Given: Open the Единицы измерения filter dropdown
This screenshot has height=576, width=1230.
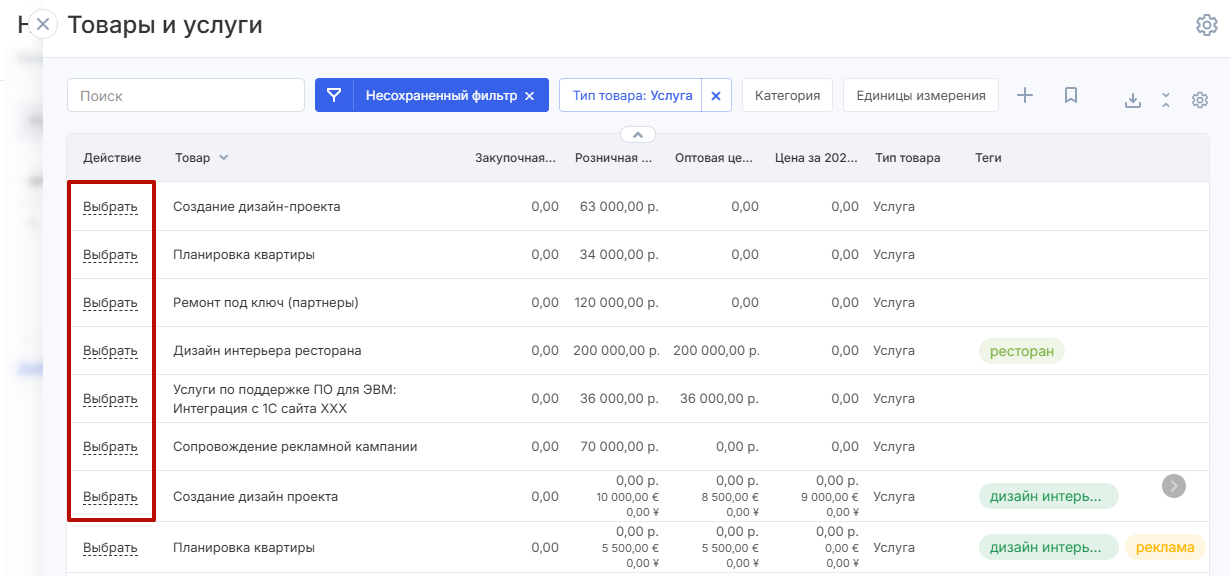Looking at the screenshot, I should click(920, 96).
